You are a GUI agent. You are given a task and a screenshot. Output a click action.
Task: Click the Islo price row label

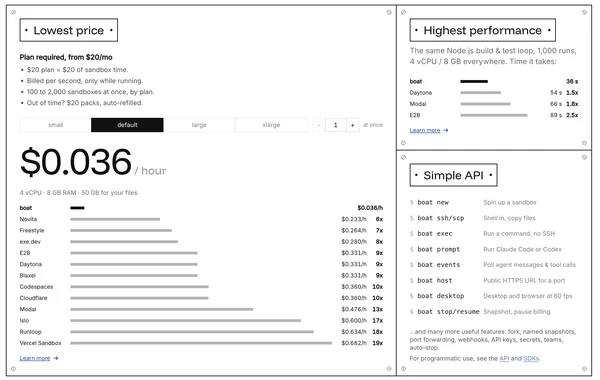pos(24,321)
